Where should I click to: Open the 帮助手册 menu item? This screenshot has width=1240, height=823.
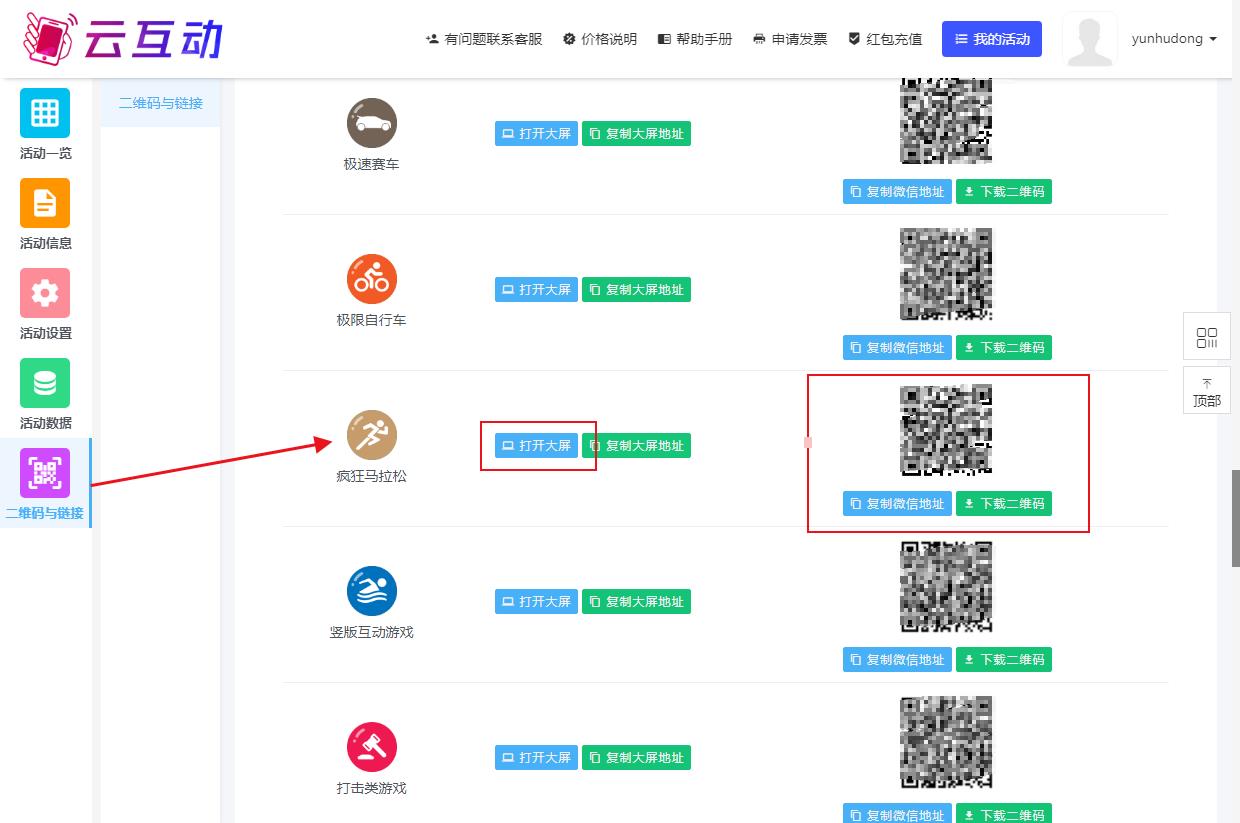click(695, 39)
